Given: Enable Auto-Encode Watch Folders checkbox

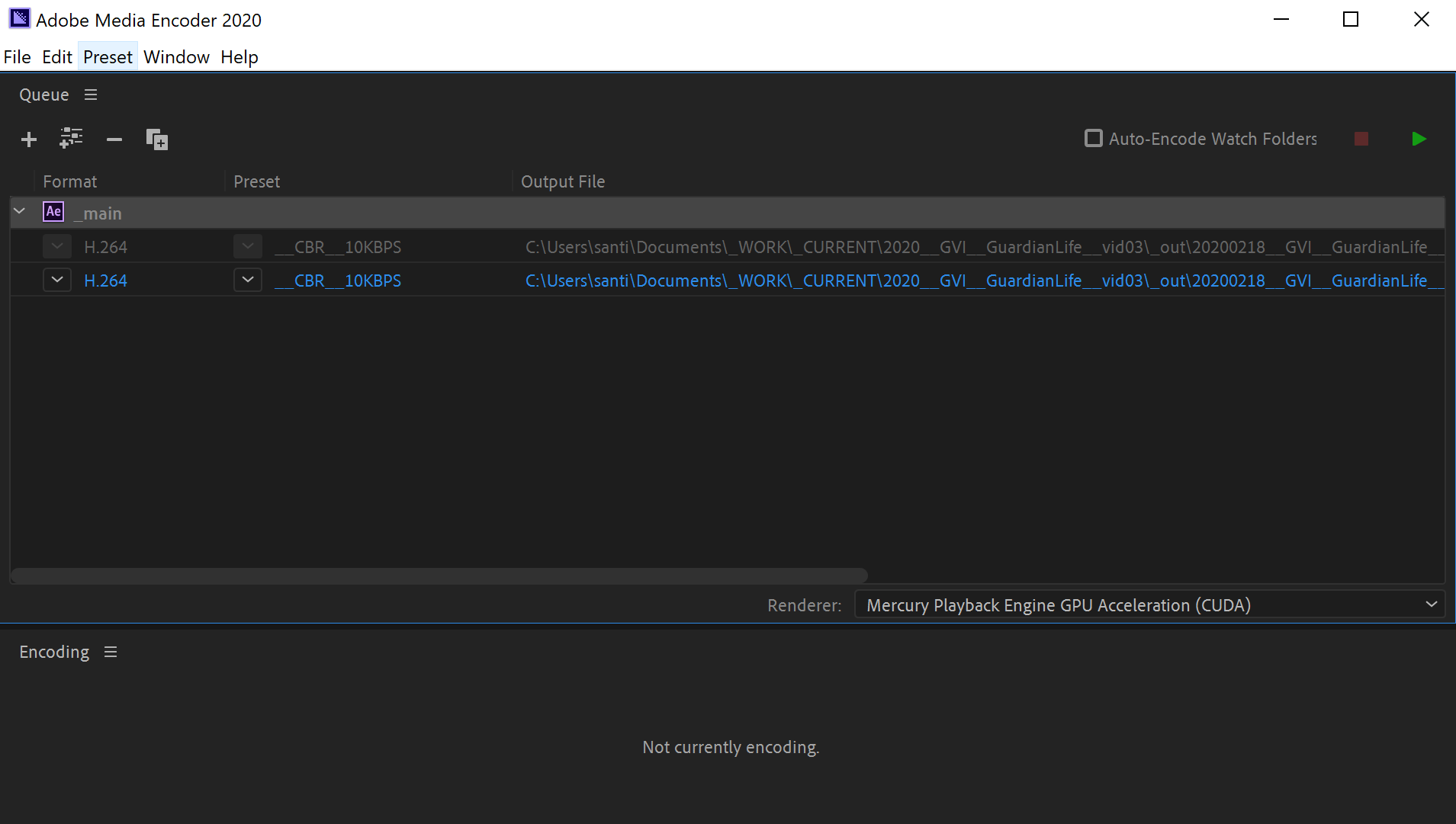Looking at the screenshot, I should 1094,139.
